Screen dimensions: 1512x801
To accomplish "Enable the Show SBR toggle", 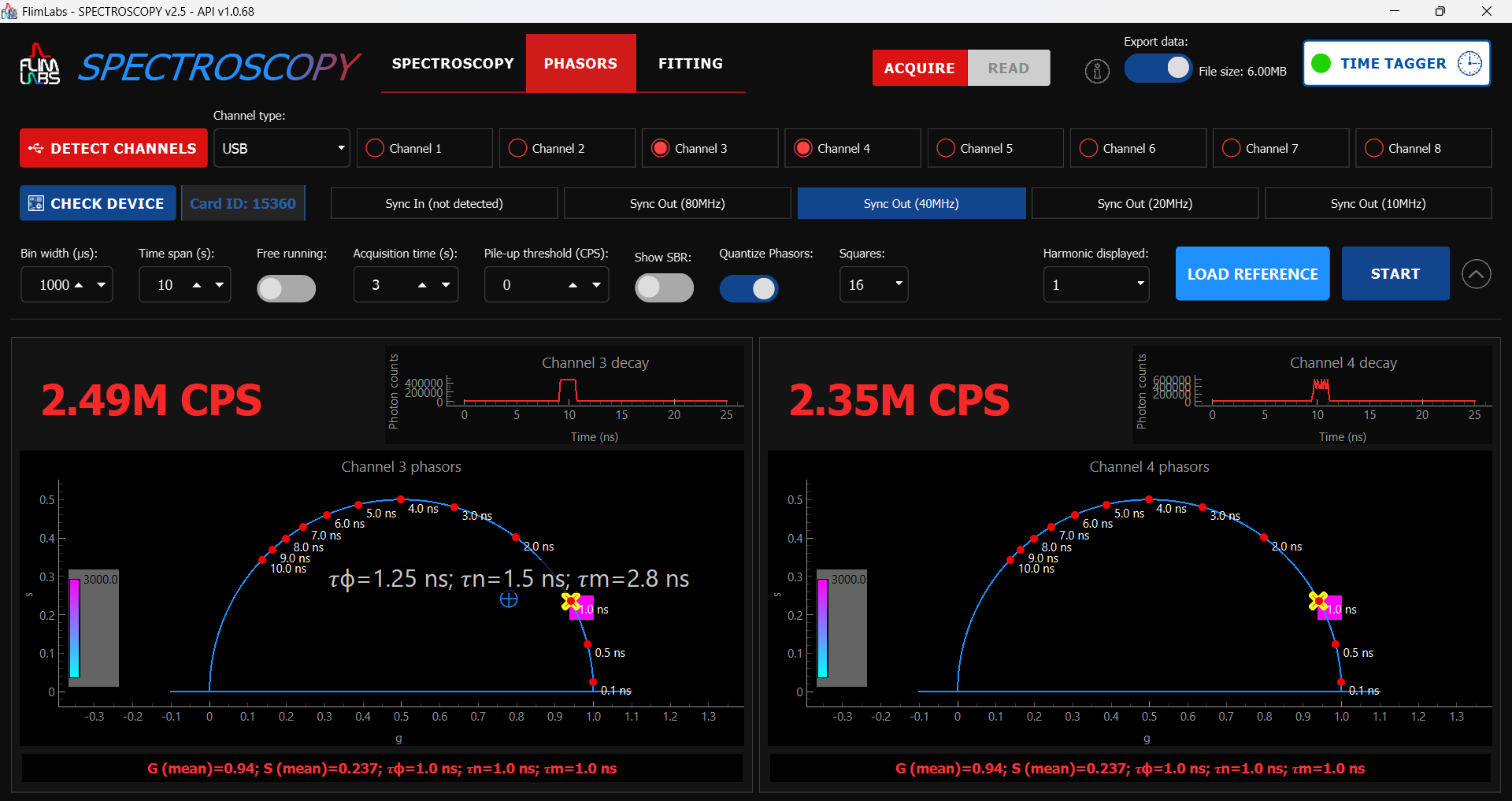I will point(665,287).
